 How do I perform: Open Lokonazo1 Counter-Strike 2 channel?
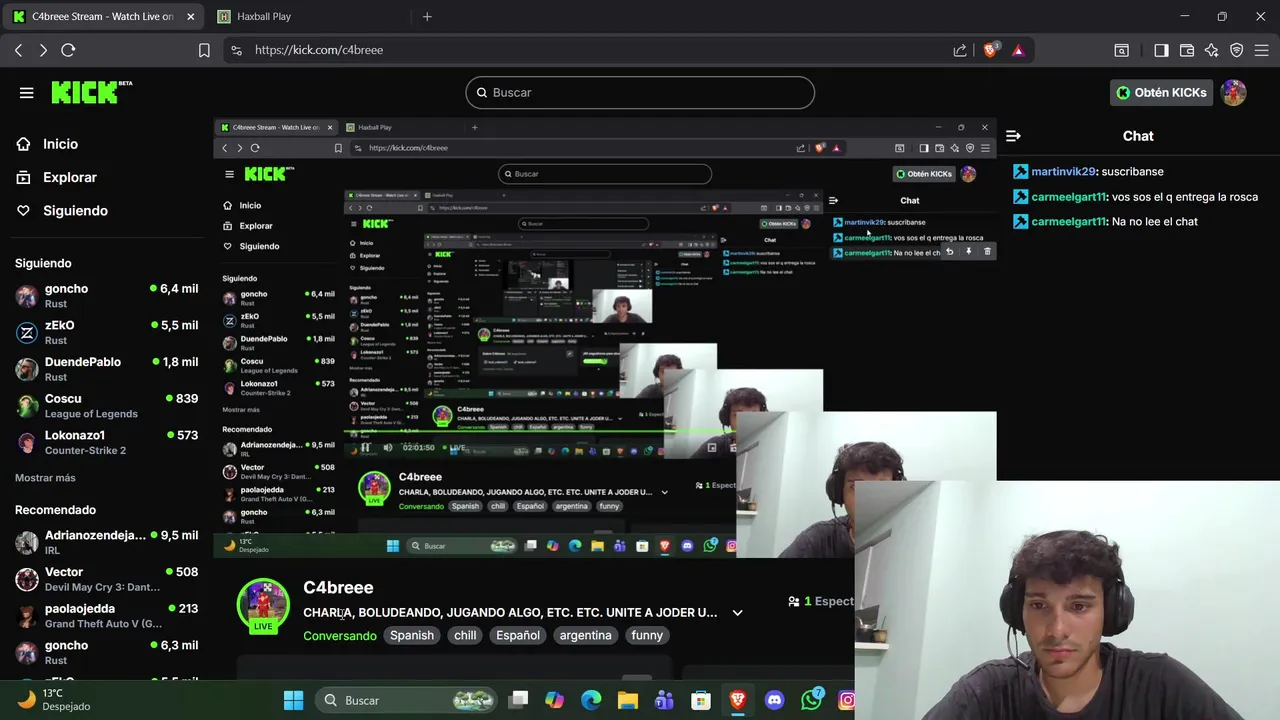[107, 443]
